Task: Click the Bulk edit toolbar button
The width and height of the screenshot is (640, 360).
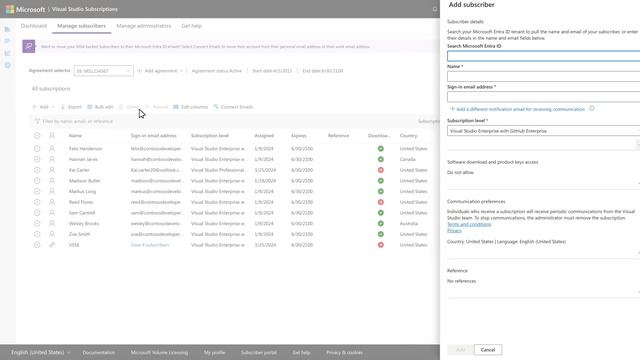Action: click(100, 107)
